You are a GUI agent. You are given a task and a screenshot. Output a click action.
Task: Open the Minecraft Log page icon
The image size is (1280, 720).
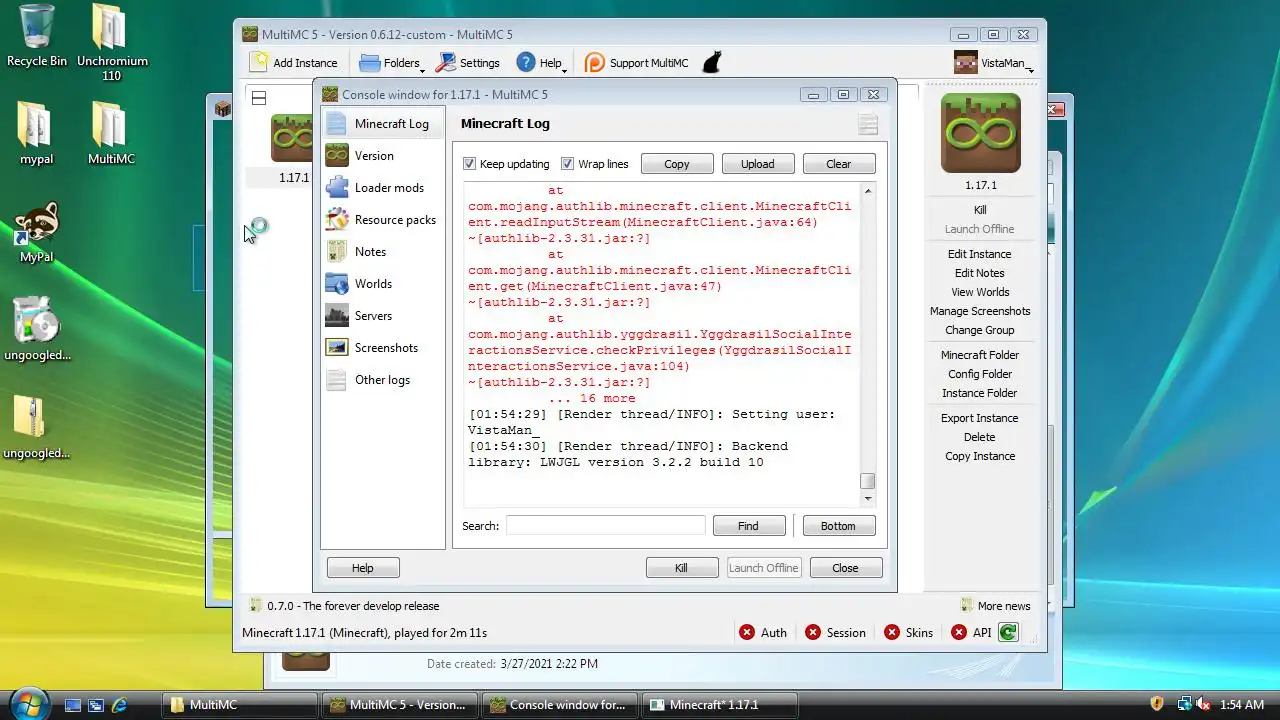click(x=337, y=124)
